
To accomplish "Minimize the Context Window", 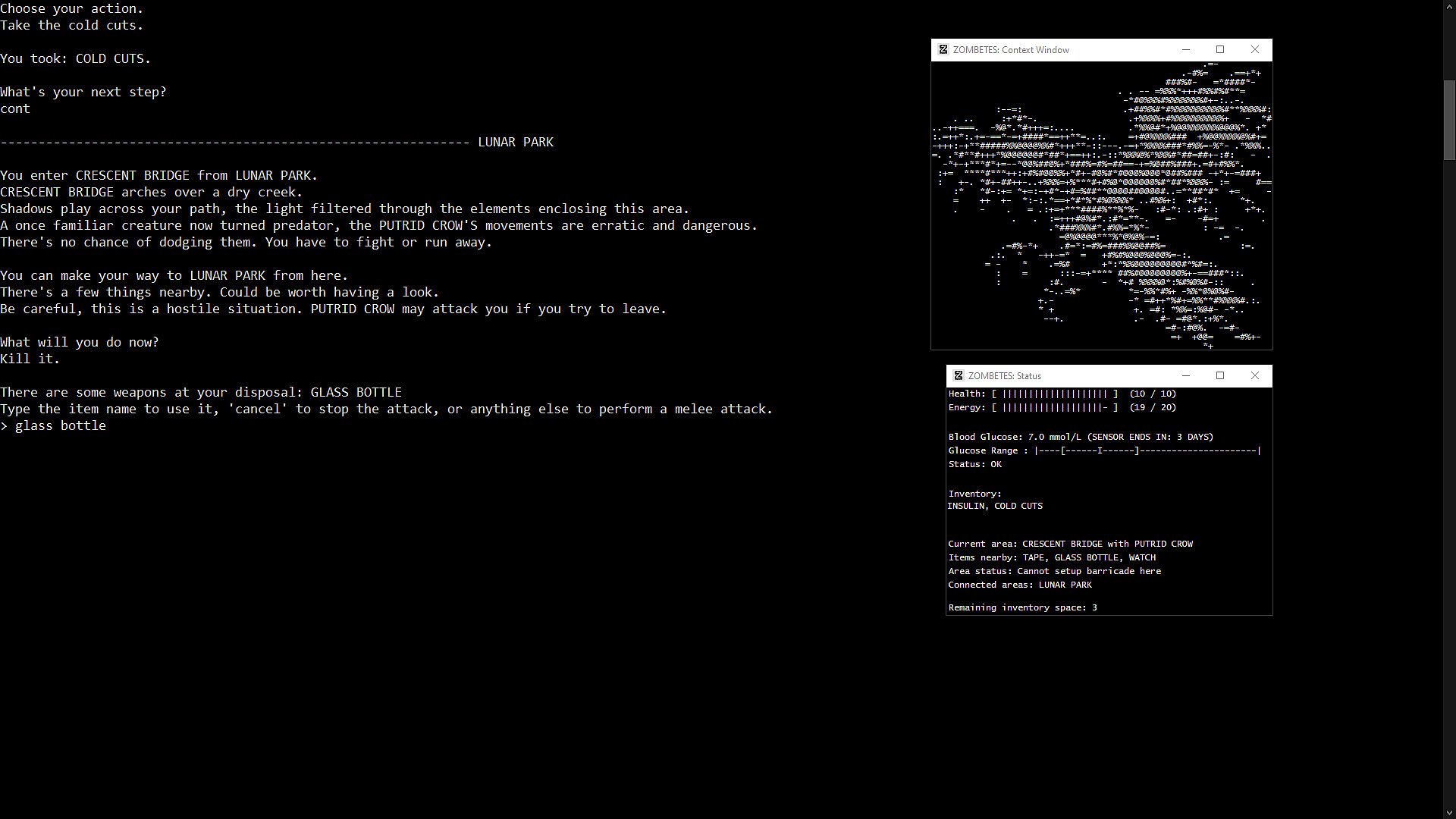I will click(x=1186, y=50).
